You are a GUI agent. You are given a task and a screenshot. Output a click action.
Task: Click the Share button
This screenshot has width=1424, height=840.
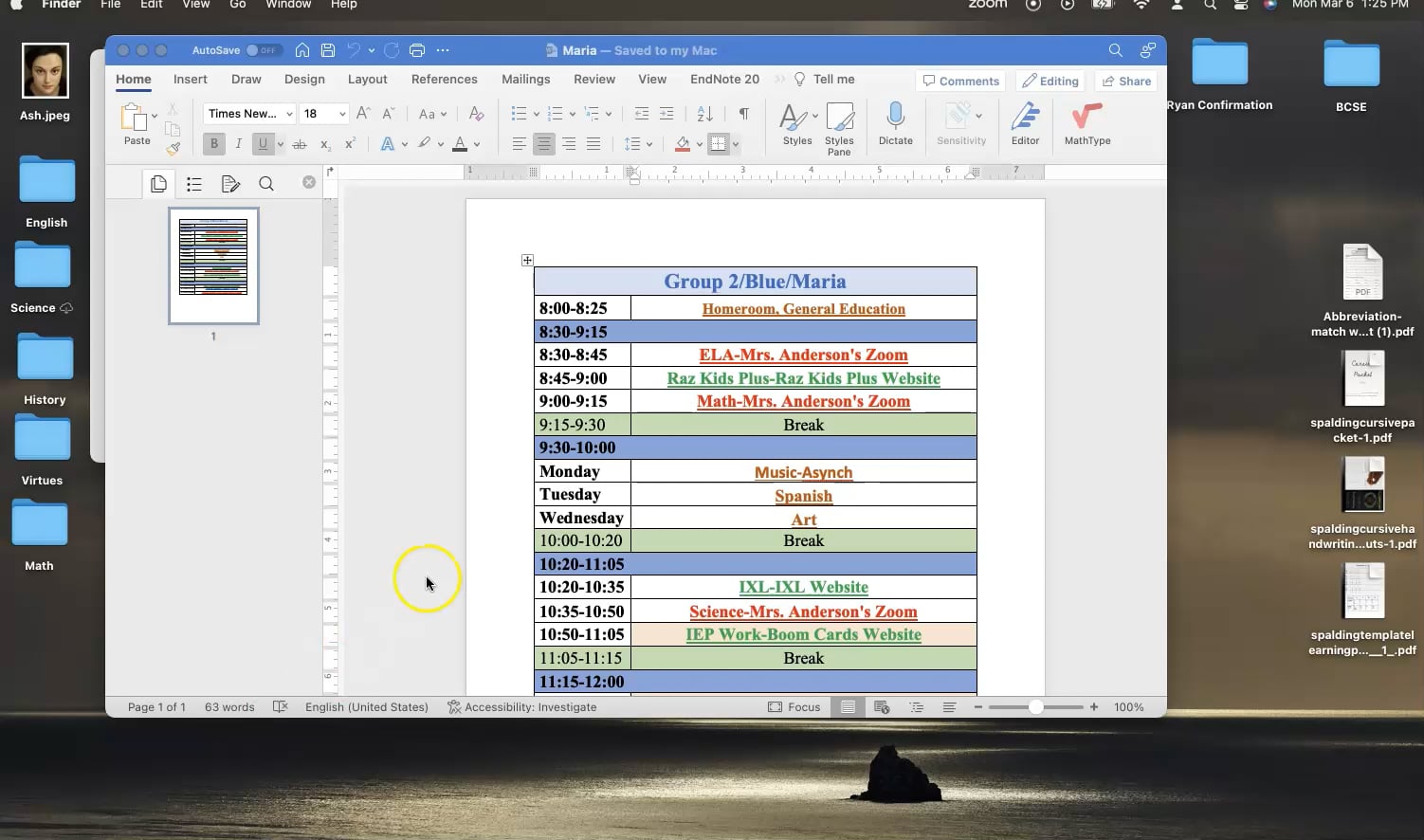(x=1126, y=81)
